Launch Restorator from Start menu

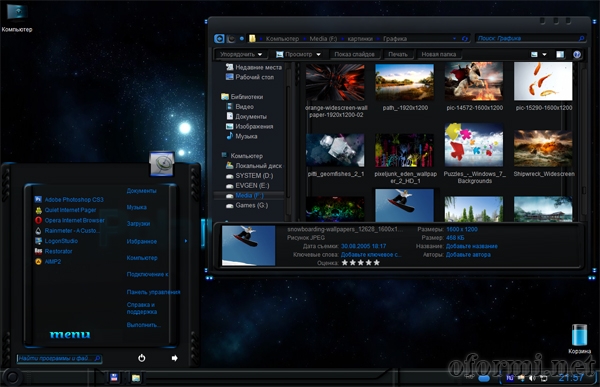(x=53, y=251)
